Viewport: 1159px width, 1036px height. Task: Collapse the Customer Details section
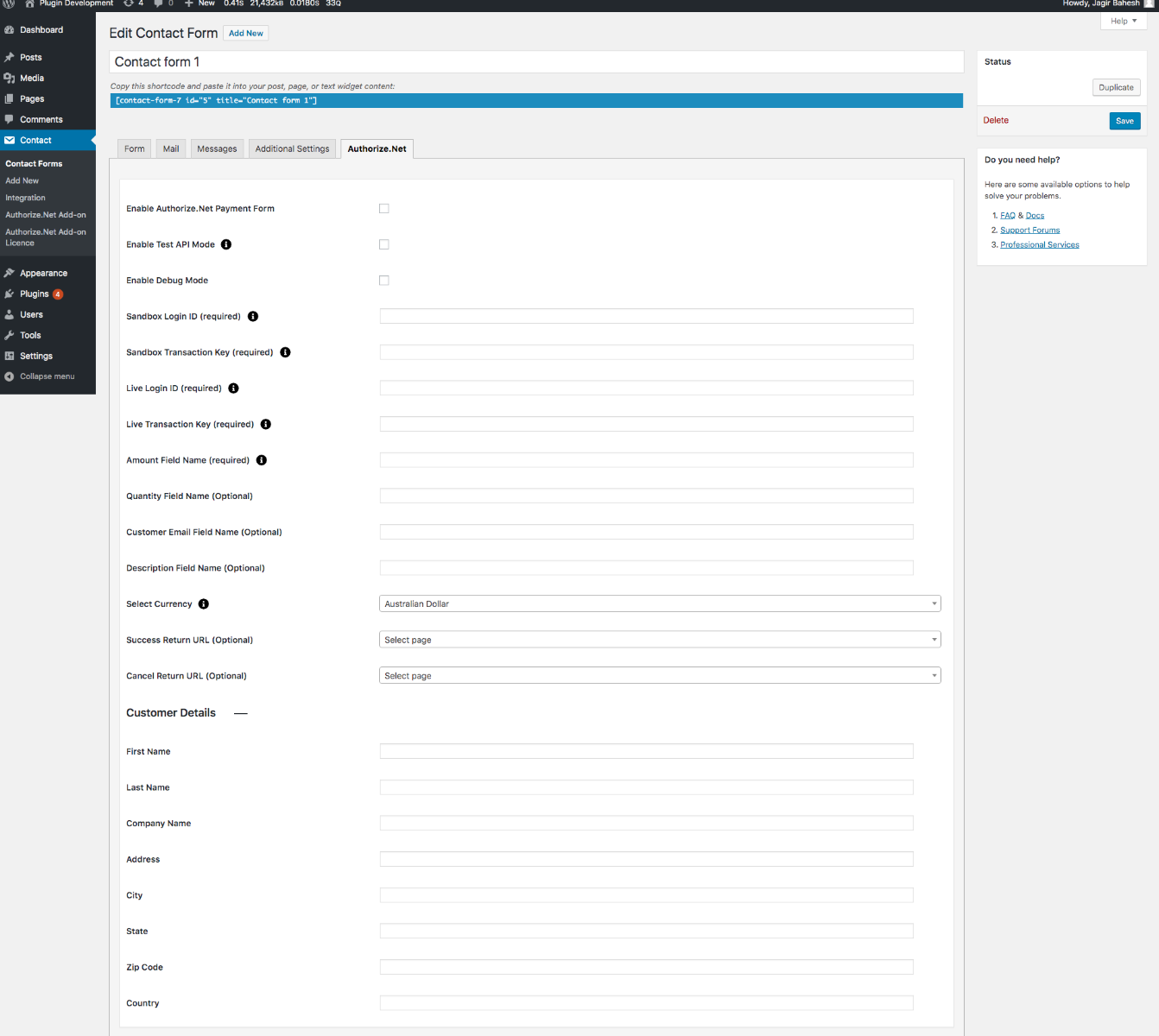click(241, 713)
